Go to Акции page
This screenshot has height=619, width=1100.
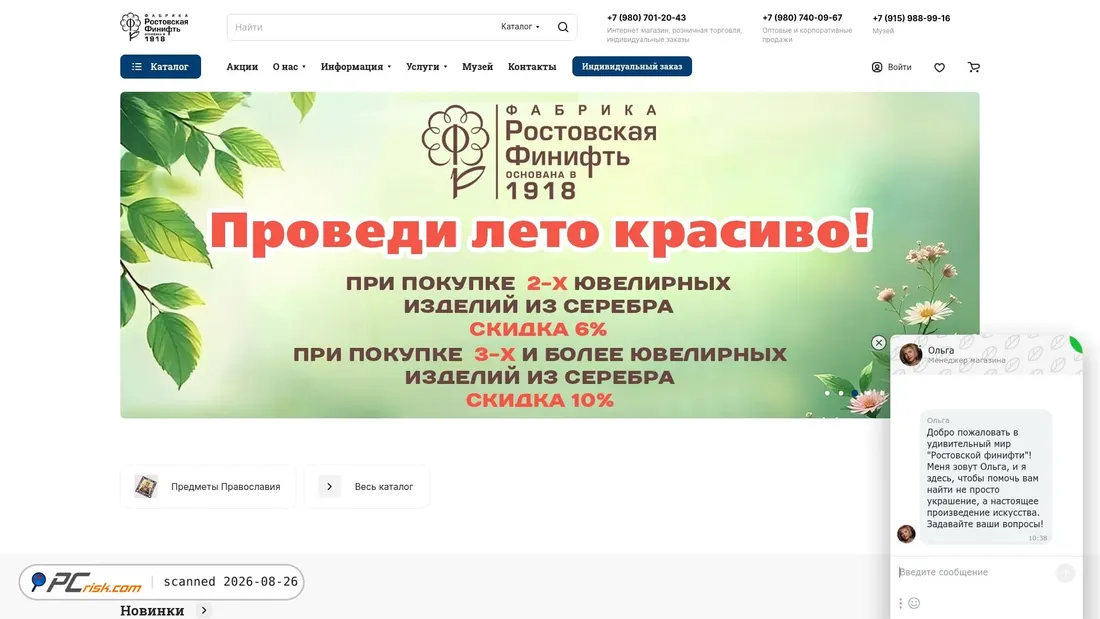pyautogui.click(x=242, y=67)
